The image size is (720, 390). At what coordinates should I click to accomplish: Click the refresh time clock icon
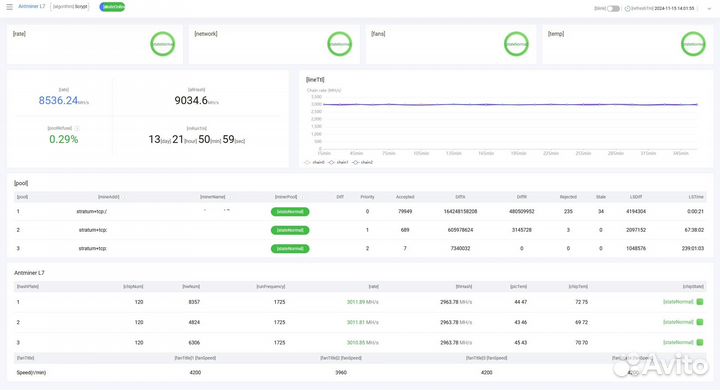click(x=628, y=8)
